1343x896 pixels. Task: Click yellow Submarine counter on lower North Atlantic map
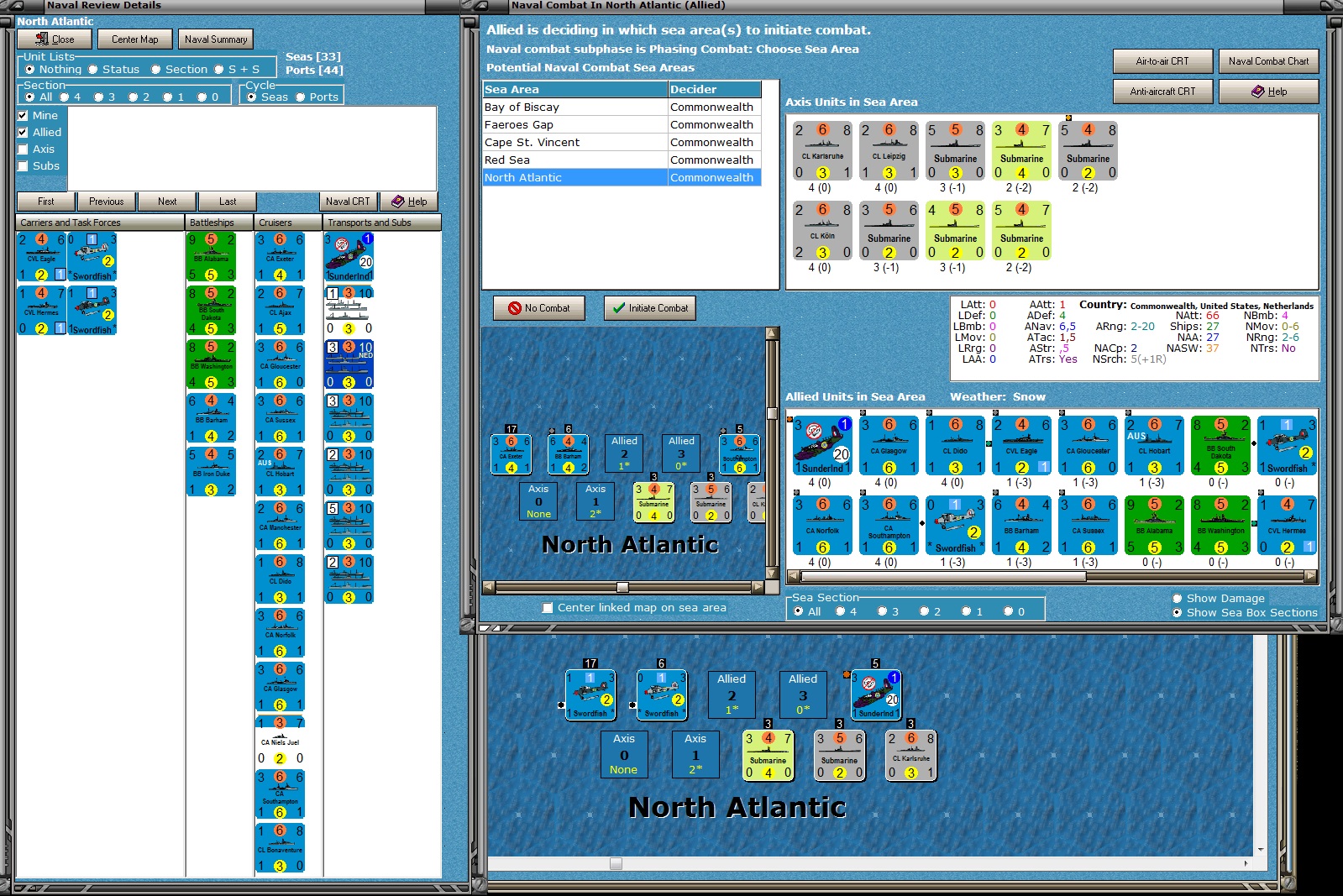click(769, 755)
